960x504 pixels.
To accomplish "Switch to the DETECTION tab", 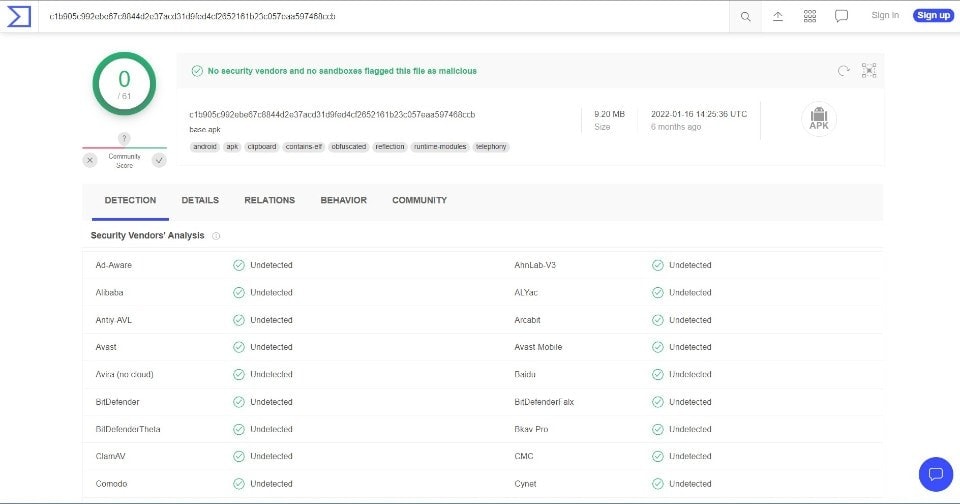I will (130, 200).
